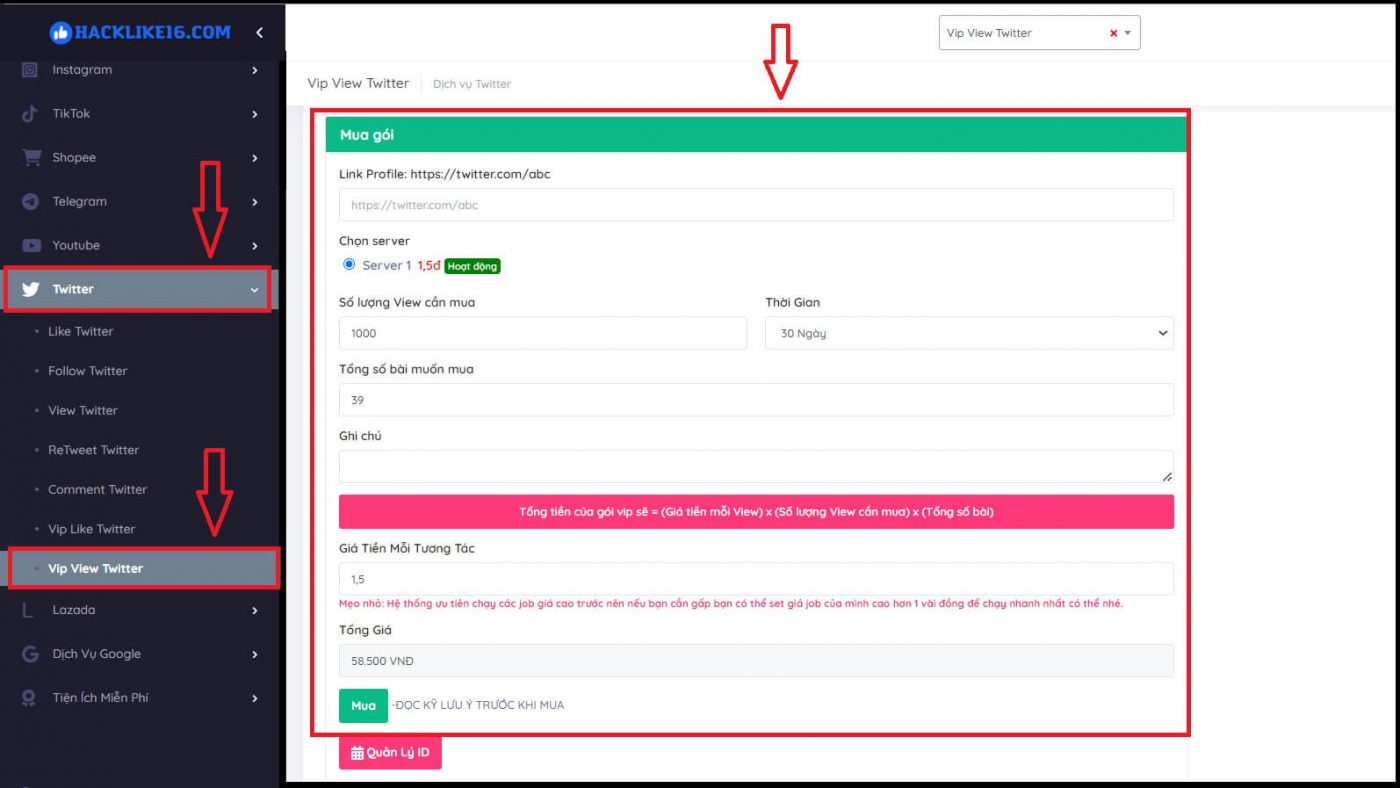The width and height of the screenshot is (1400, 788).
Task: Click the Ghi chú text area
Action: 755,466
